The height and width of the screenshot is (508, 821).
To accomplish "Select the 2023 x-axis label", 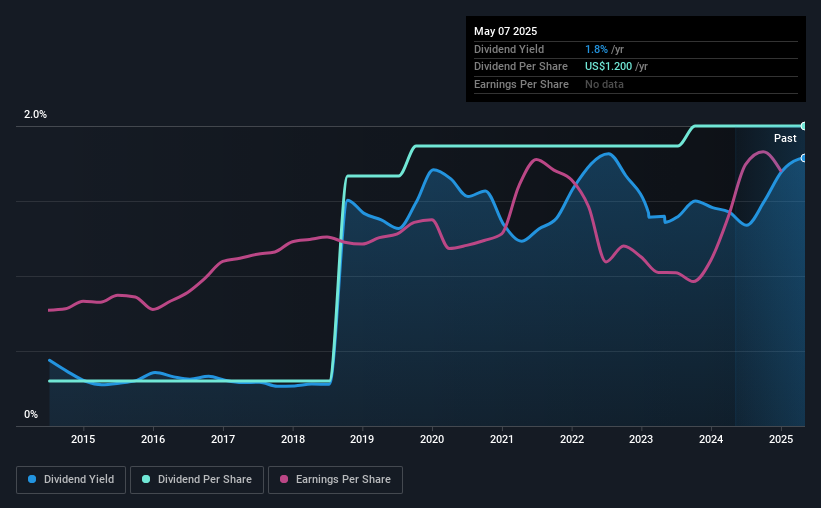I will (x=641, y=439).
